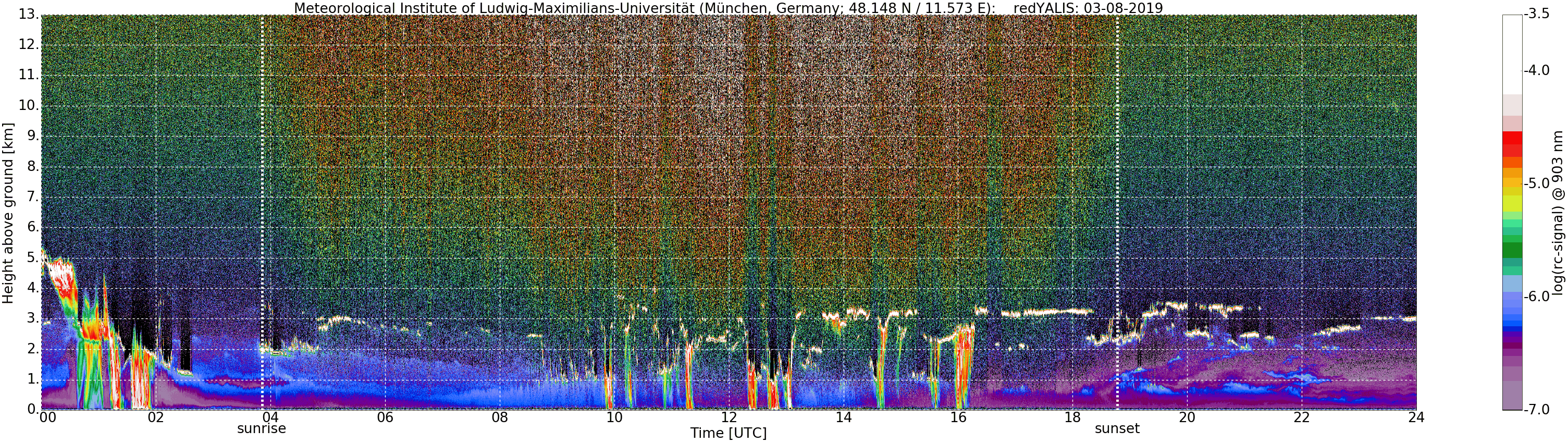Click the '20' time tick label

click(x=1188, y=417)
